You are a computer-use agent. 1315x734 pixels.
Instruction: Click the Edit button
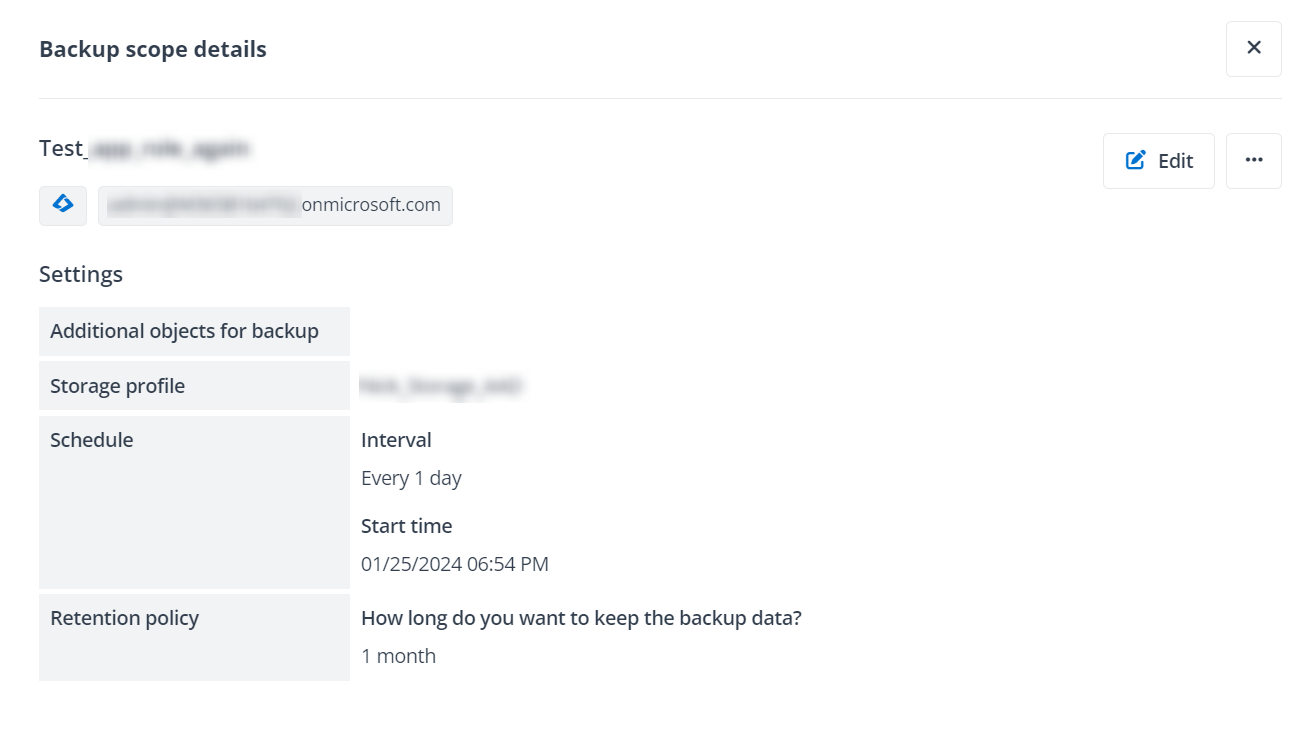coord(1158,161)
